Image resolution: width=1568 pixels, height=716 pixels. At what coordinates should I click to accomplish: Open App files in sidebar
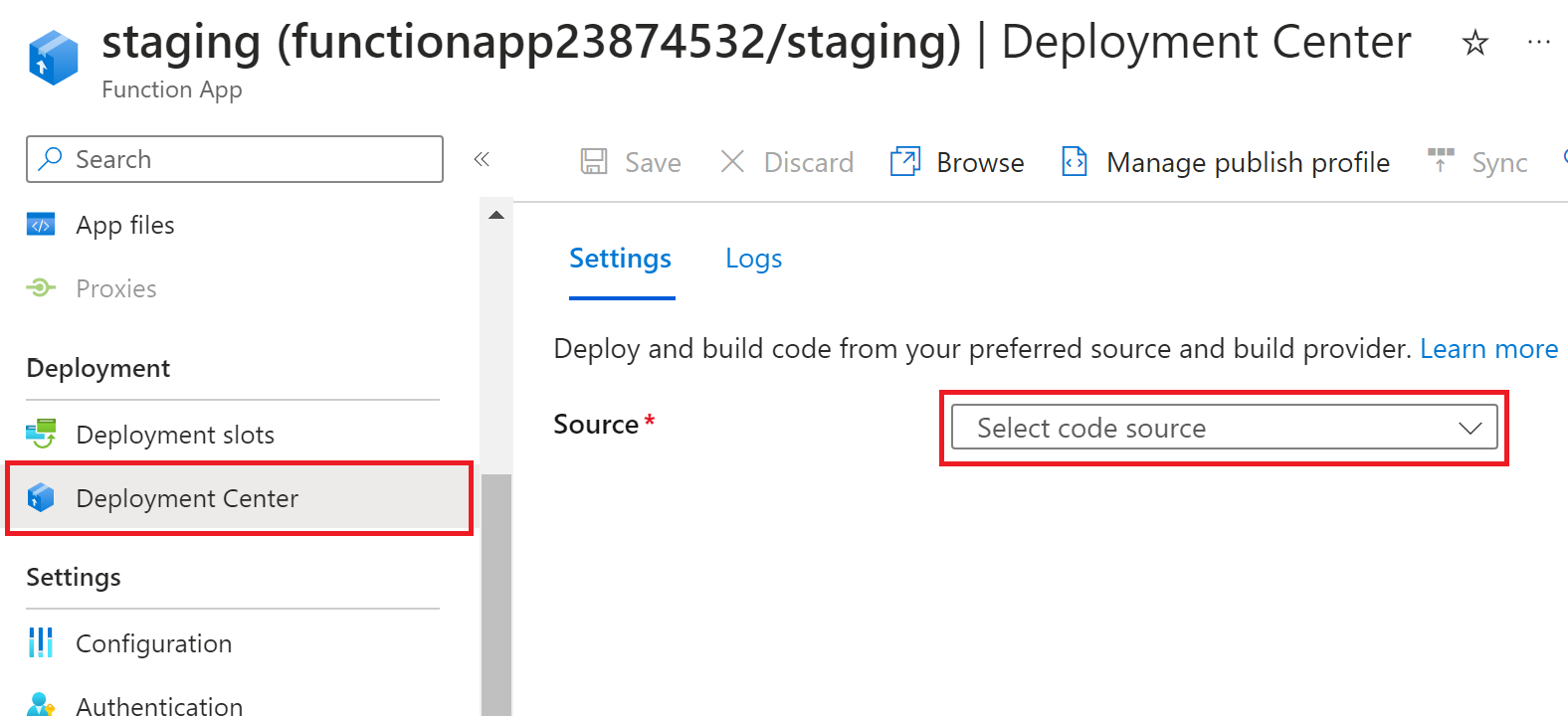[125, 226]
